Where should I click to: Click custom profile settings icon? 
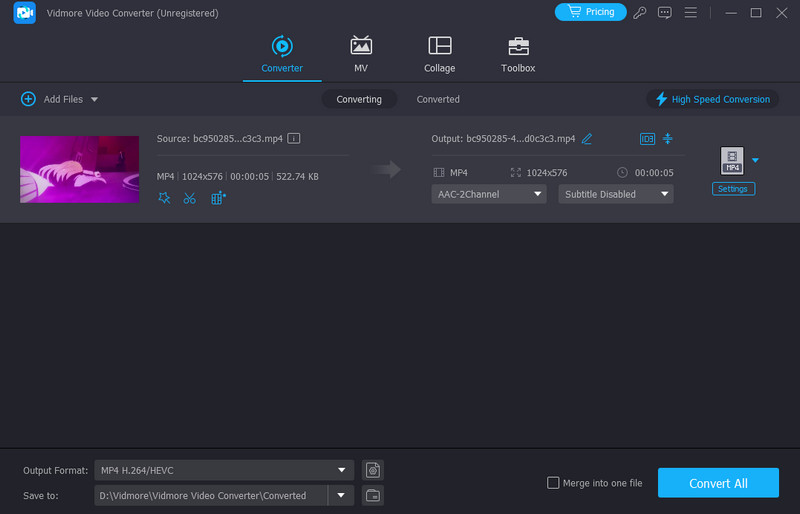click(372, 470)
